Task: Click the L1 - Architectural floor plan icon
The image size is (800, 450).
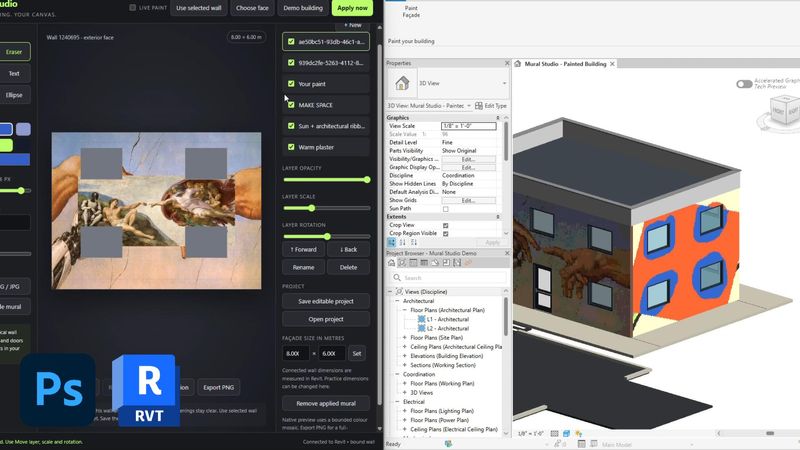Action: 421,319
